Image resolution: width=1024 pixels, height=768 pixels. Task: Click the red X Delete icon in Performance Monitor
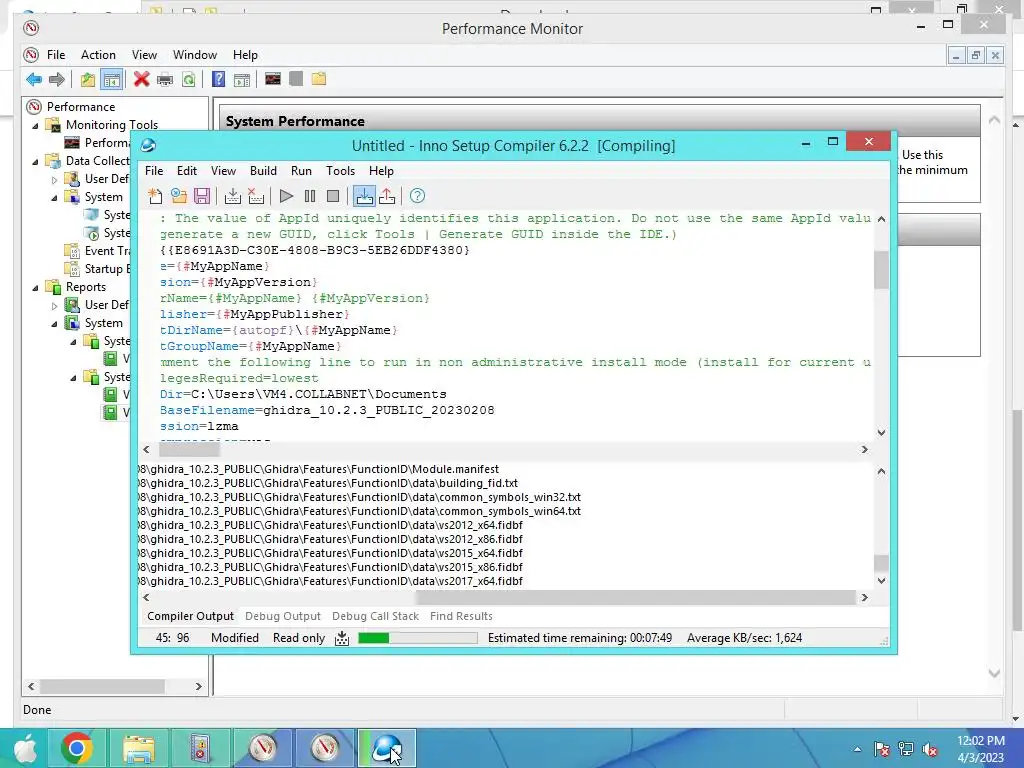click(x=142, y=80)
